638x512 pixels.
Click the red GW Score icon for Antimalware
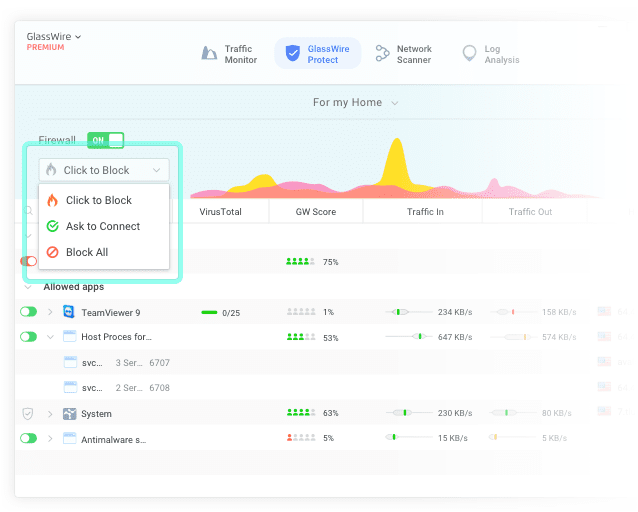point(289,438)
